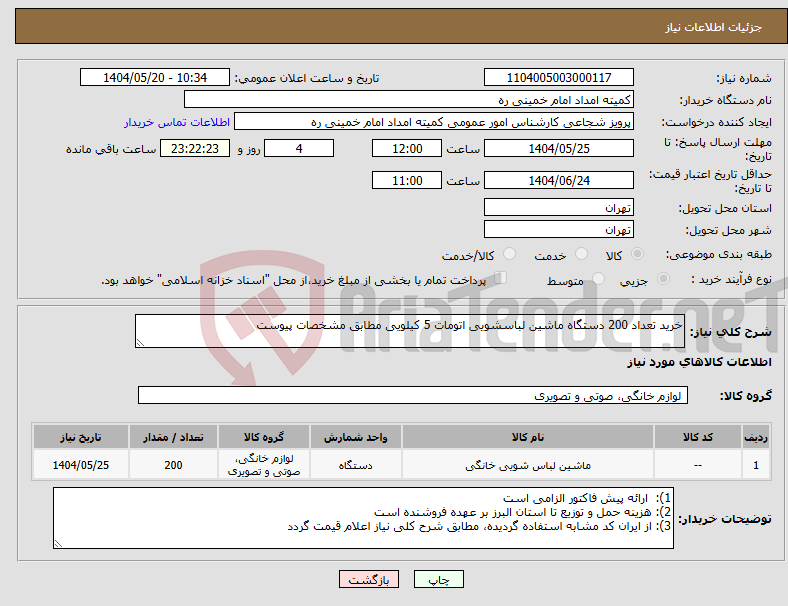The image size is (788, 606).
Task: Select the جزیی purchase type radio
Action: [x=663, y=279]
